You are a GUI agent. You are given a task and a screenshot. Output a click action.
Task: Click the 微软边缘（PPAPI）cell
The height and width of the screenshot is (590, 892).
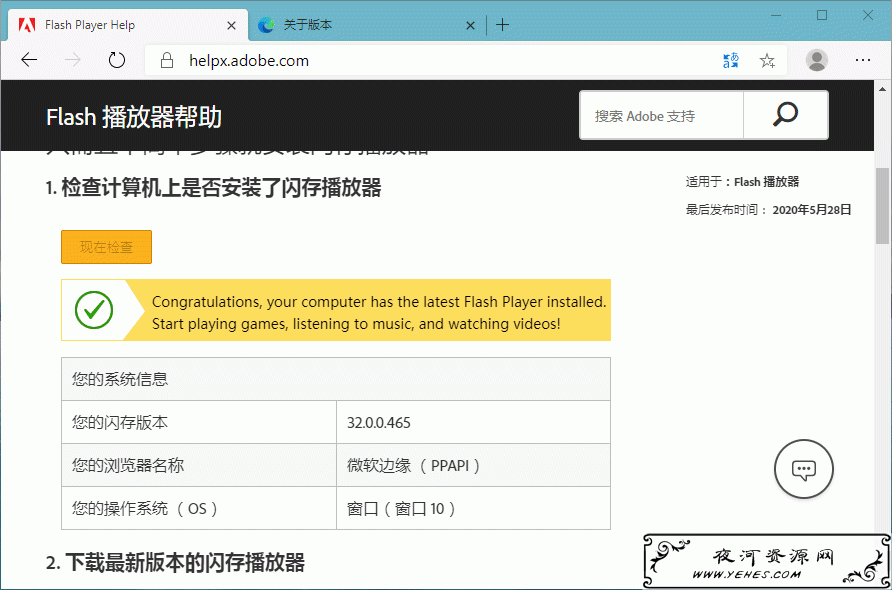(x=473, y=465)
